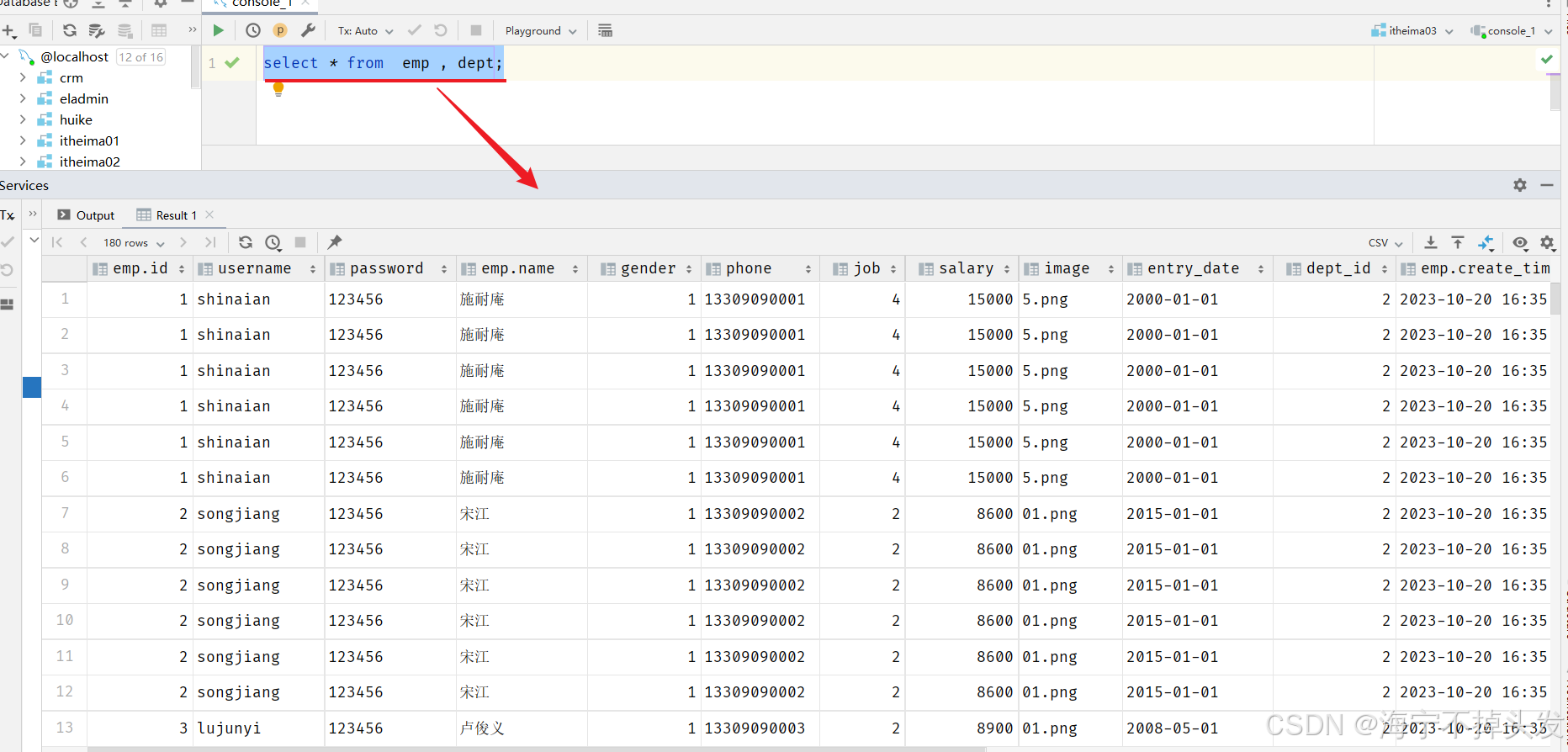Screen dimensions: 1568x752
Task: Open query history clock icon in console toolbar
Action: [253, 30]
